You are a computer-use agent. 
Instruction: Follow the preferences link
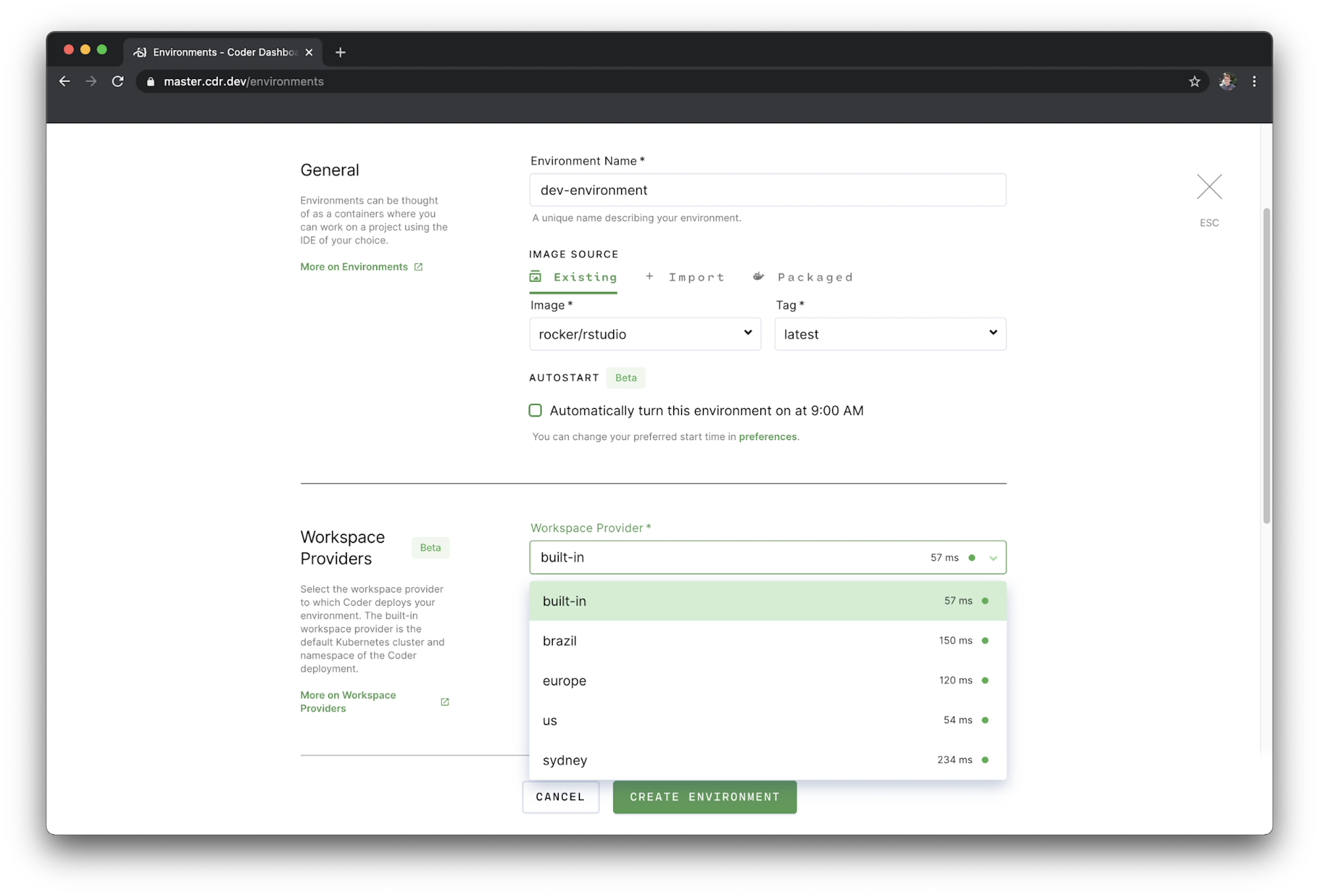click(x=767, y=436)
